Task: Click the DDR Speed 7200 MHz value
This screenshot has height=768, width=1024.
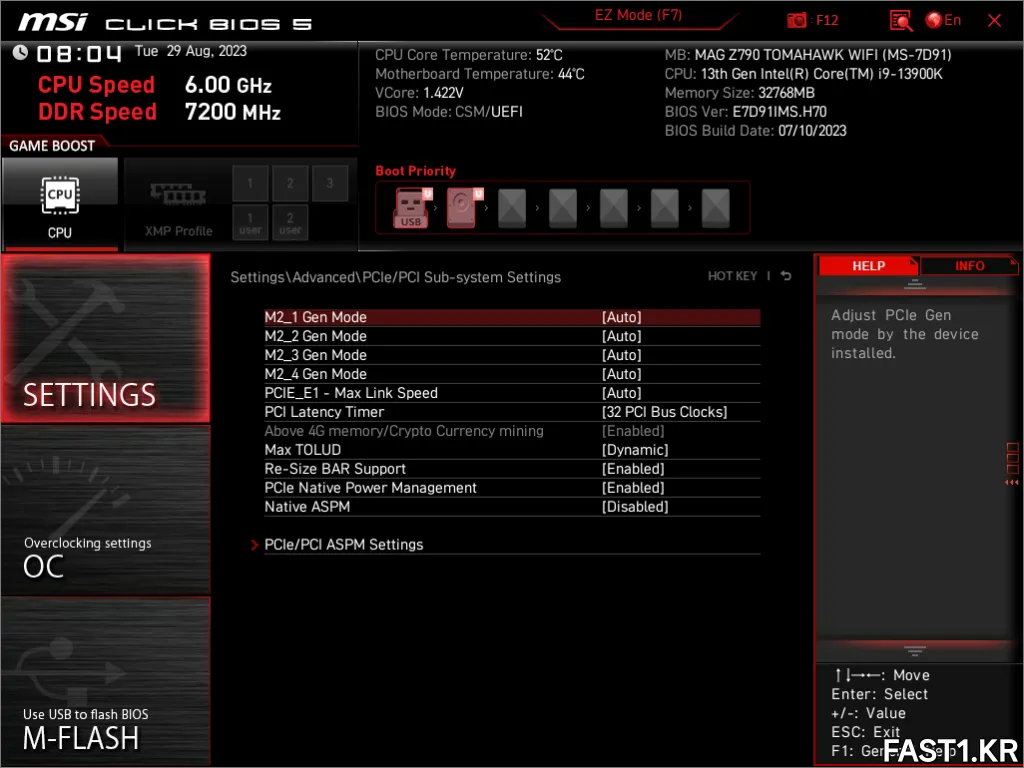Action: tap(232, 112)
